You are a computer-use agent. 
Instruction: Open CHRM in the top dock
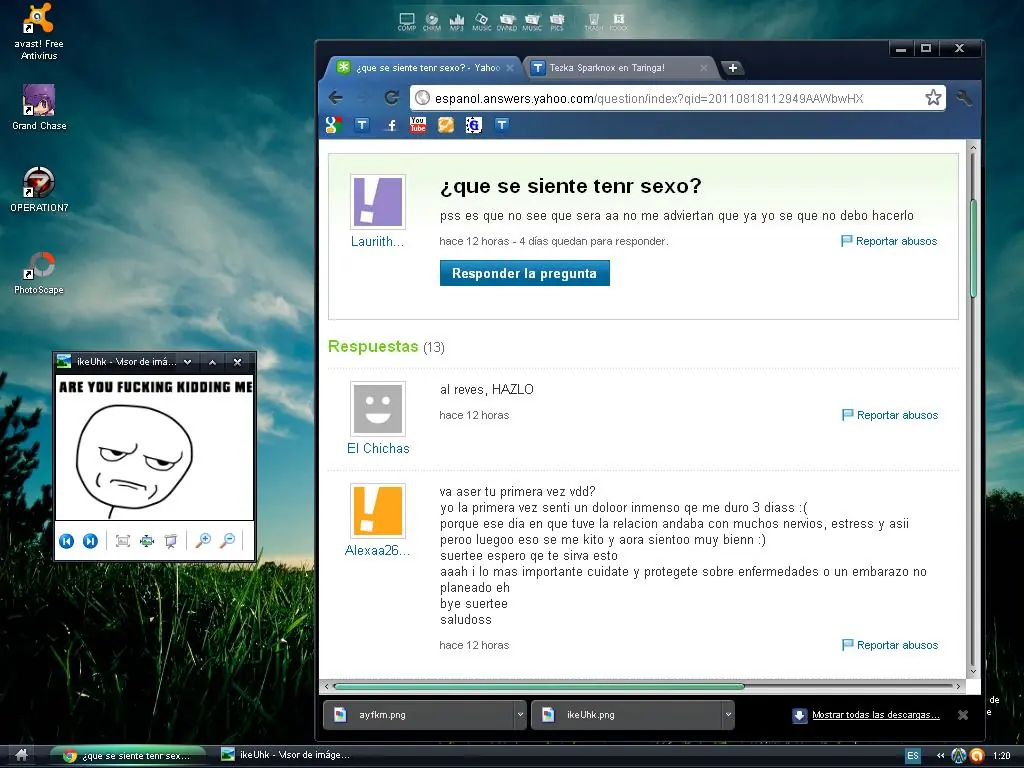[432, 22]
